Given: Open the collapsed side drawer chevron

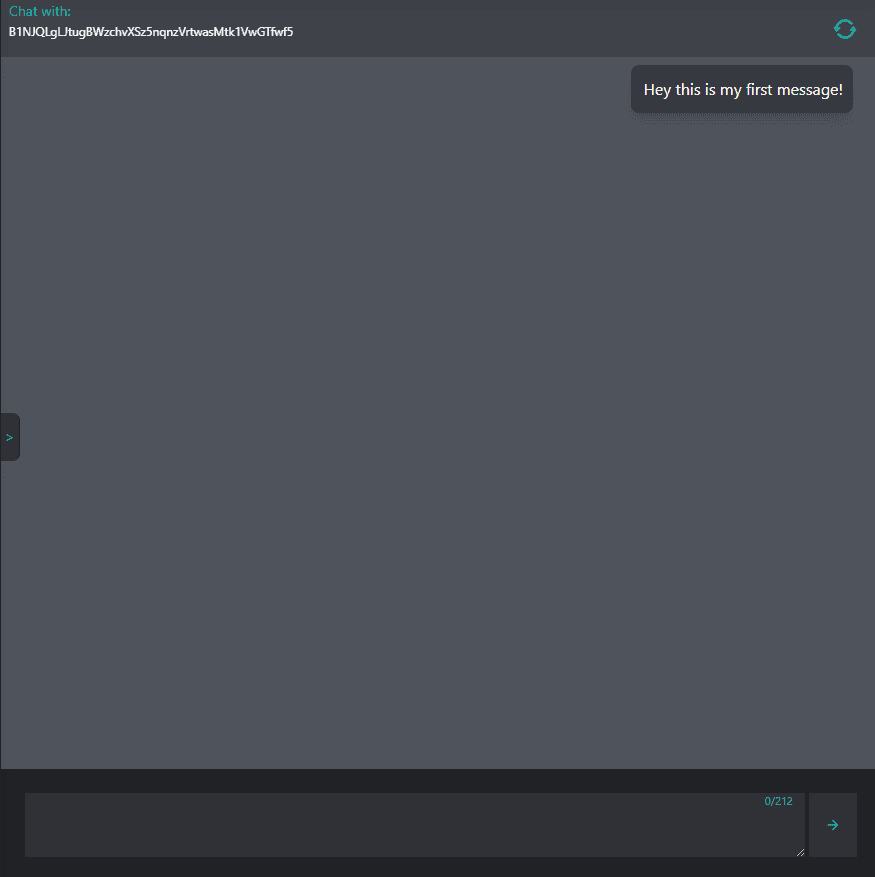Looking at the screenshot, I should (10, 437).
